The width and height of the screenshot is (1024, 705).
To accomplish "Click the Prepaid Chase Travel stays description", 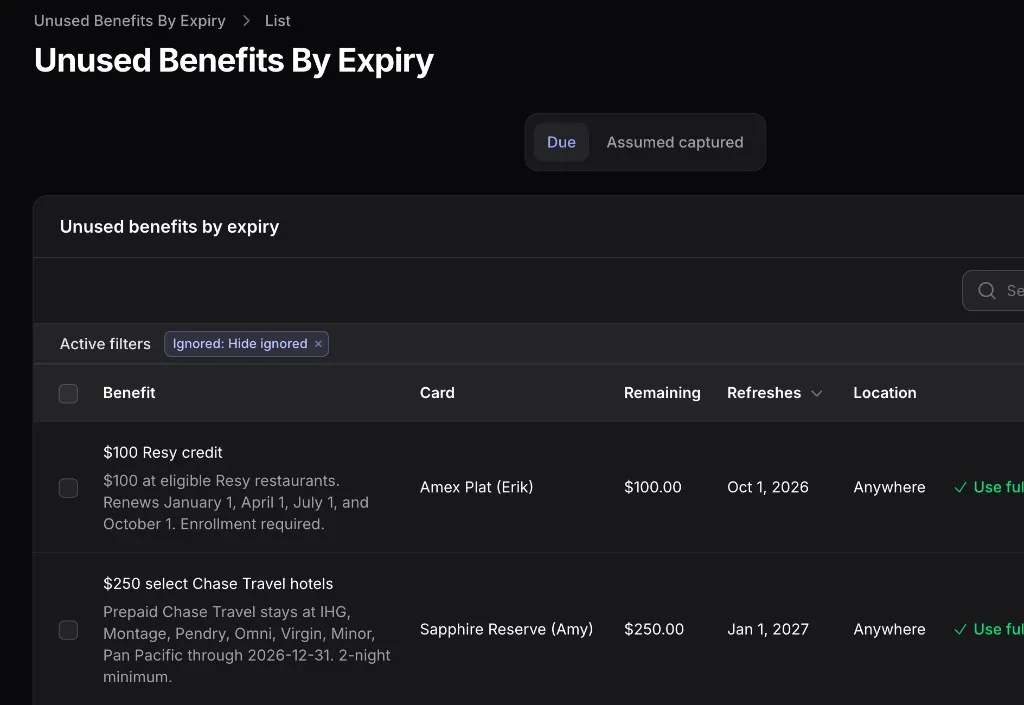I will pos(247,644).
